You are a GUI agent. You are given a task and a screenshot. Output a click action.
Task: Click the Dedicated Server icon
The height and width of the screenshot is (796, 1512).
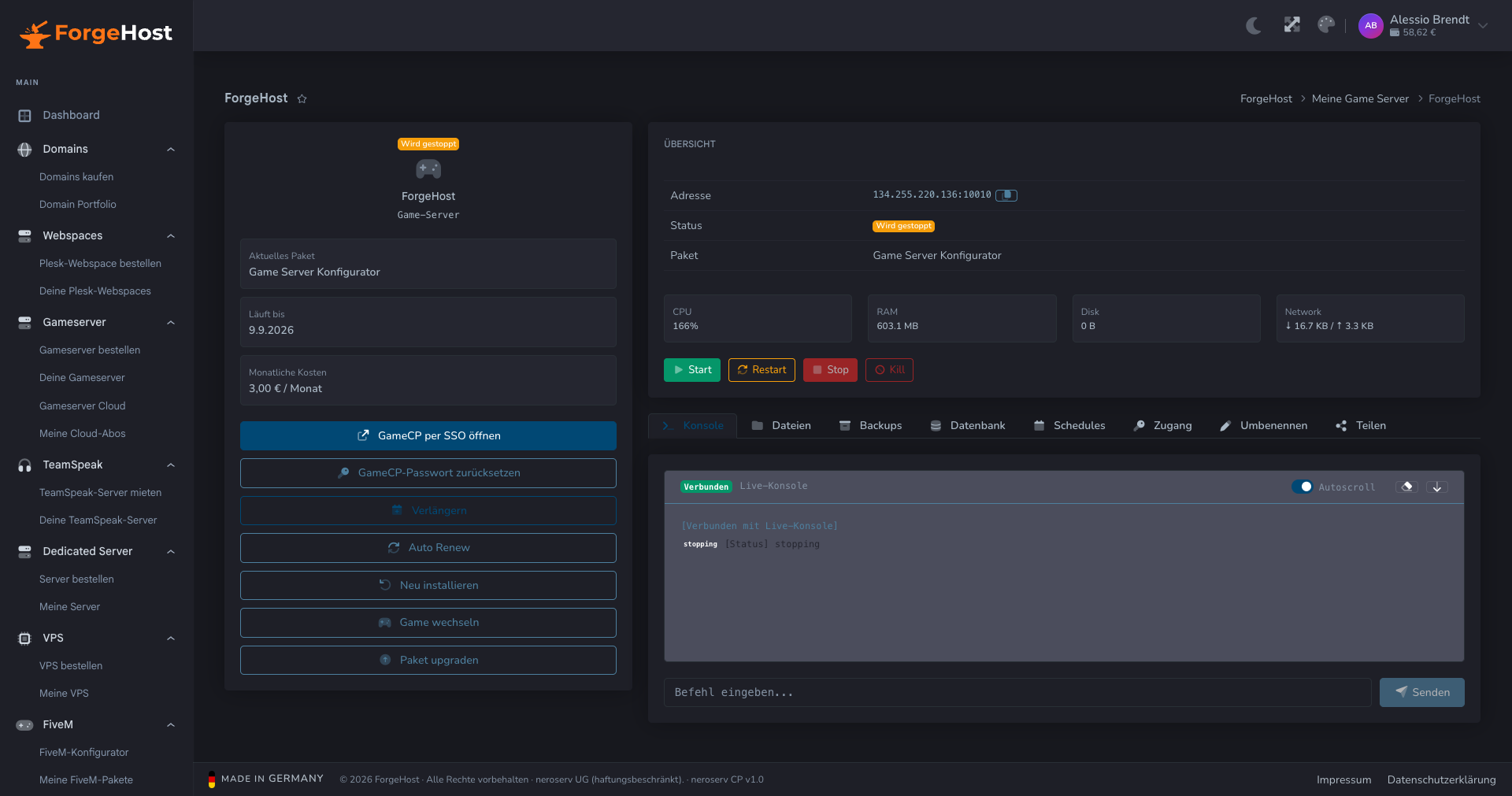point(24,552)
